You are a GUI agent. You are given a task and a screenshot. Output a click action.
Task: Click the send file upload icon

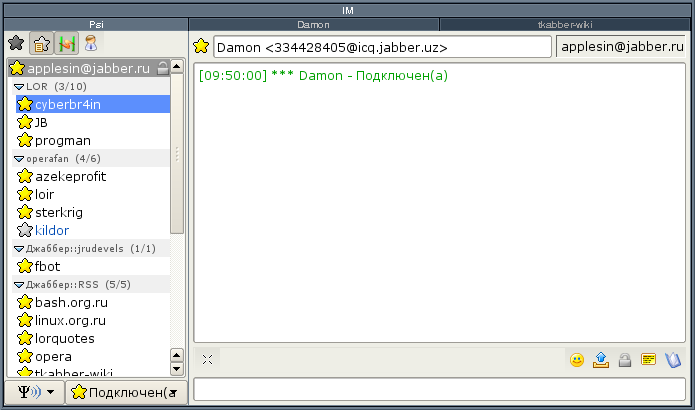pos(601,360)
